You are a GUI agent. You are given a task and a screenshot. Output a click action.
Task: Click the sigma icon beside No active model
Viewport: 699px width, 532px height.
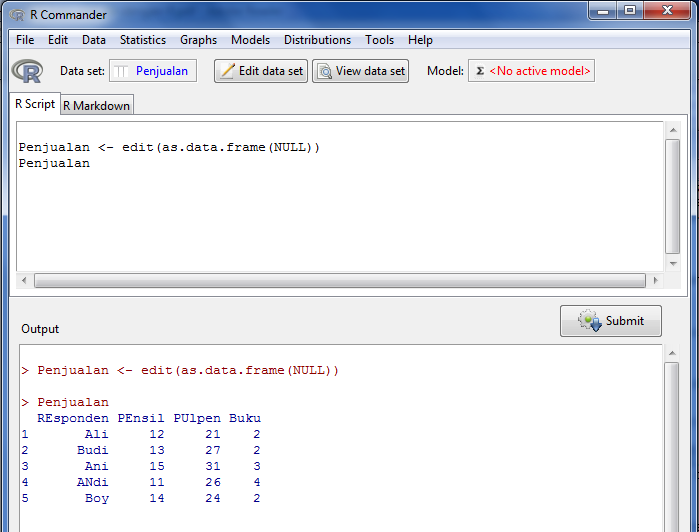click(480, 71)
